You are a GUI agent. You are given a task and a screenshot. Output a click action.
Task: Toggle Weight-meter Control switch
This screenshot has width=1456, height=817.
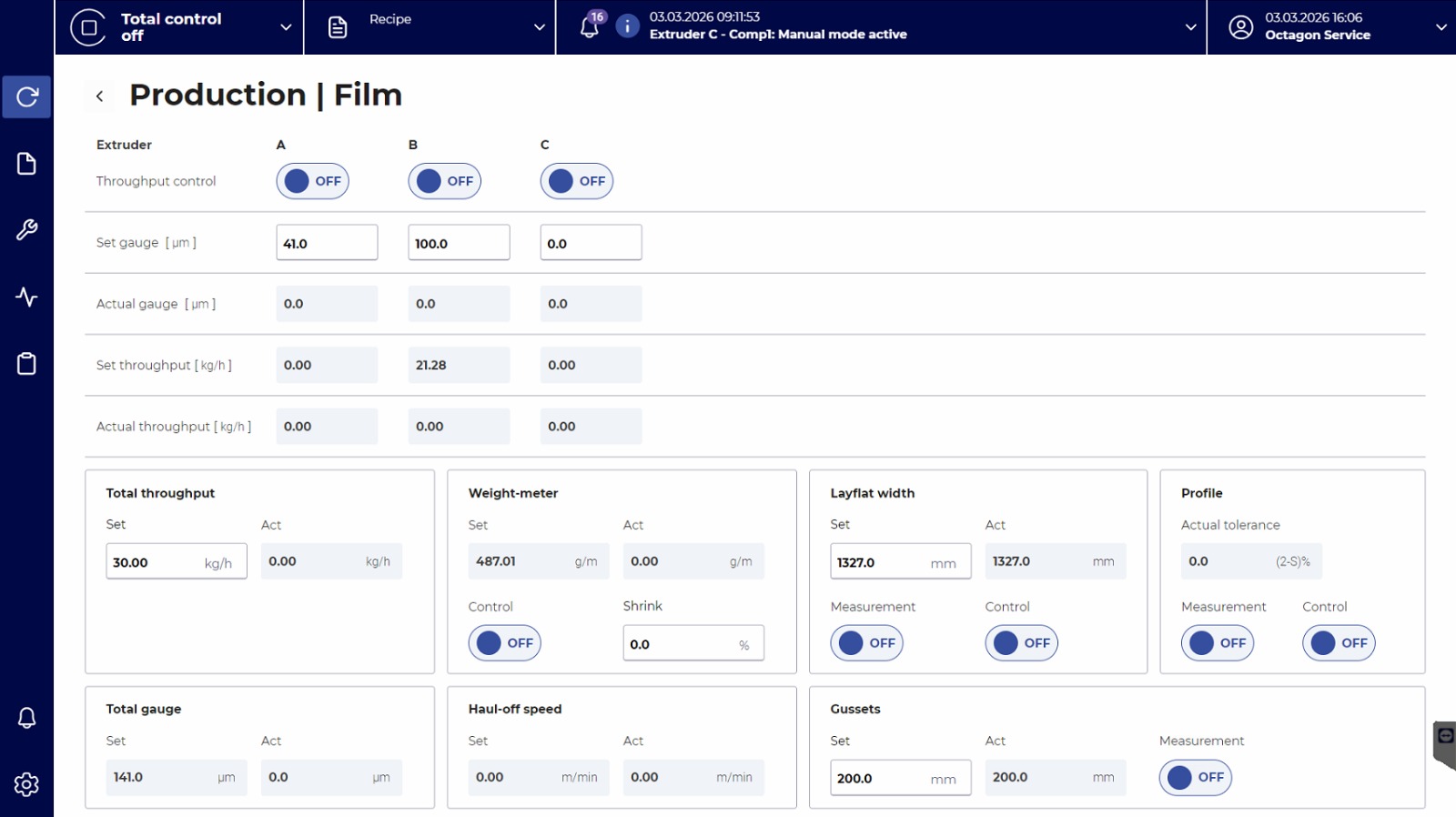tap(505, 643)
